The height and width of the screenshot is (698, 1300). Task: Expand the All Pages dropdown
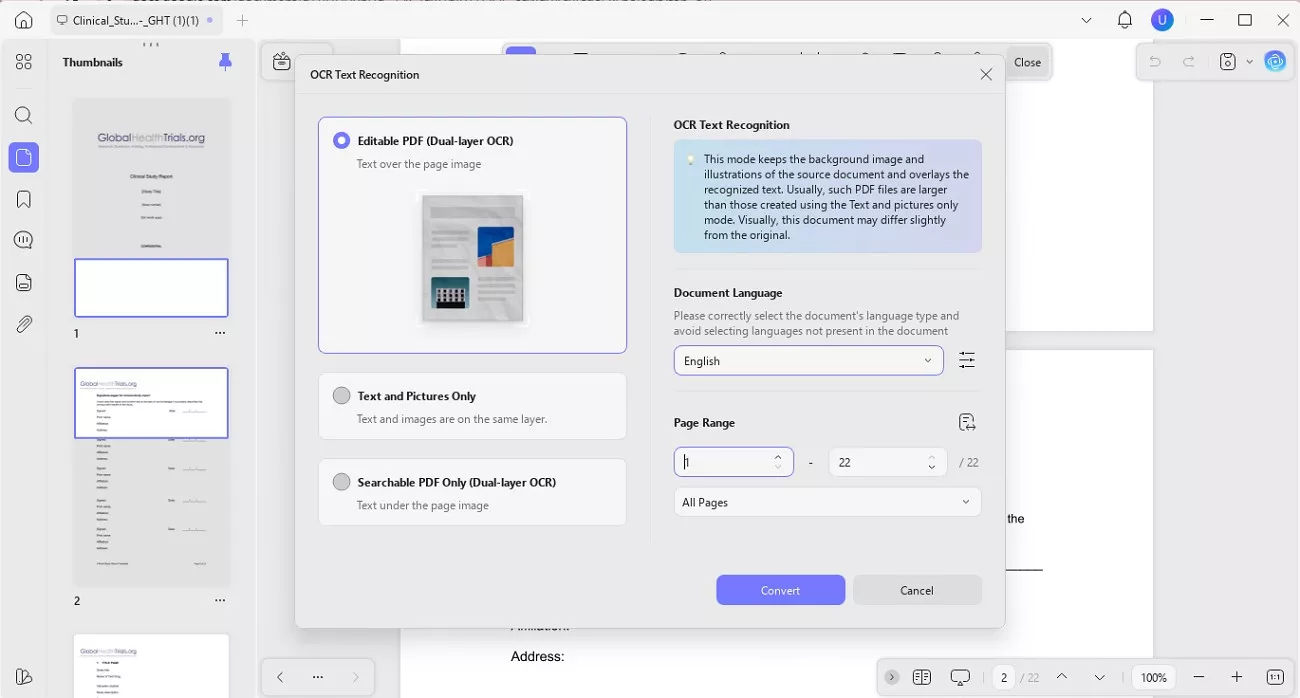pyautogui.click(x=826, y=502)
